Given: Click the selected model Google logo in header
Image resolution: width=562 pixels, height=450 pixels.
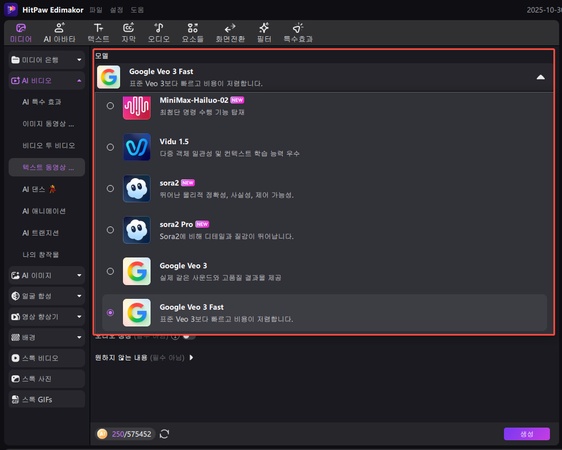Looking at the screenshot, I should coord(109,77).
